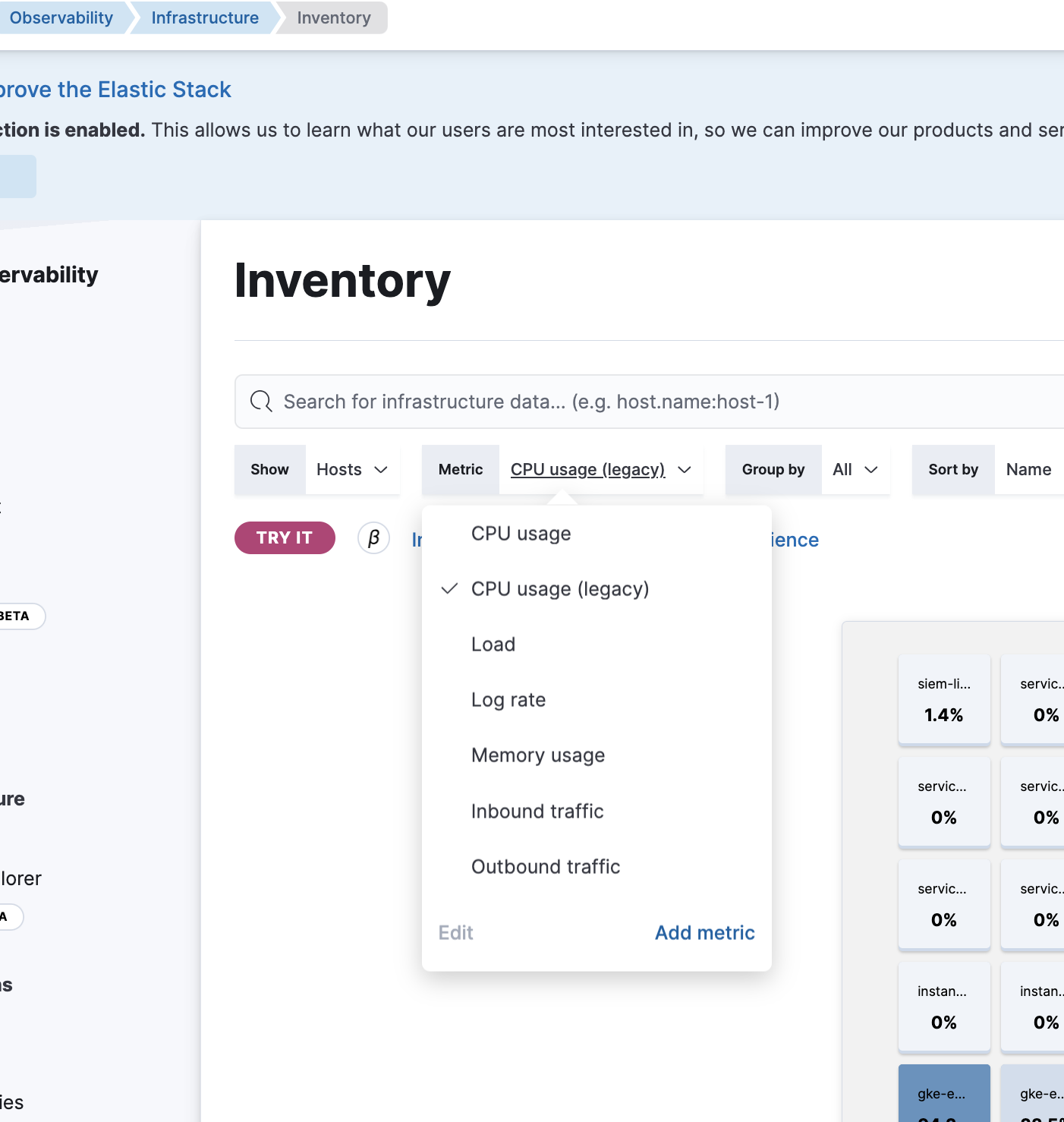Toggle the CPU usage (legacy) metric dropdown
This screenshot has height=1122, width=1064.
(x=600, y=470)
